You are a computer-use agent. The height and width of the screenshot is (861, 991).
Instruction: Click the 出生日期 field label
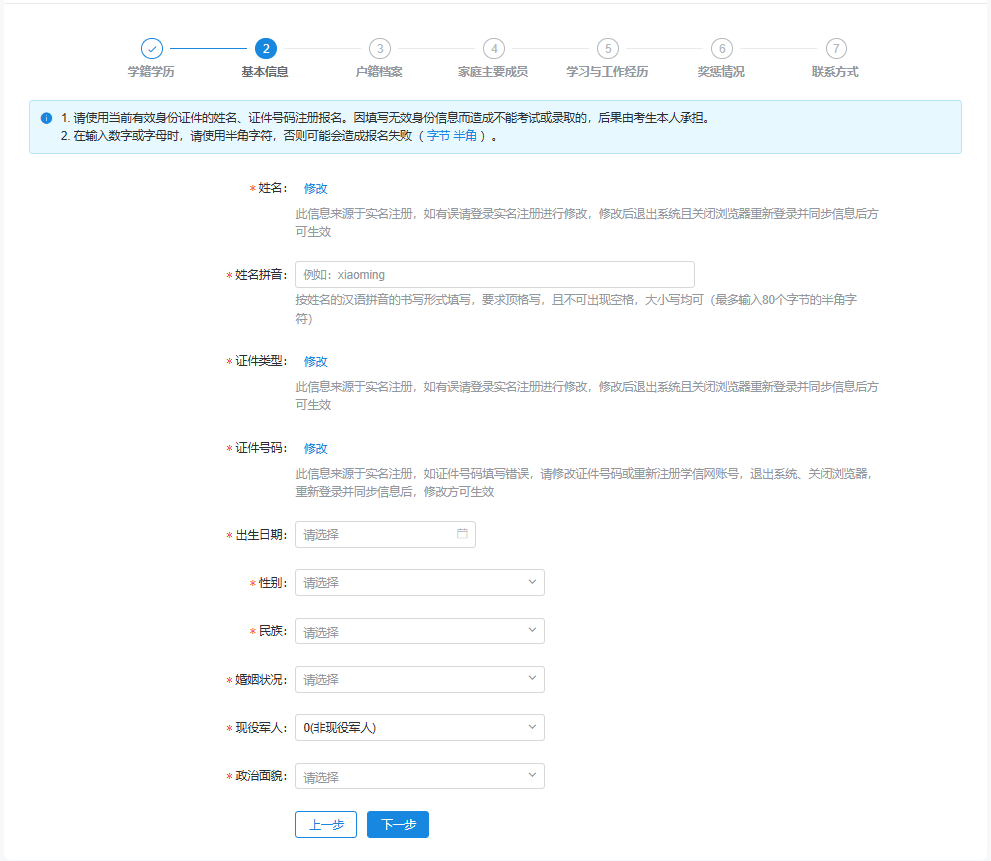[x=259, y=535]
